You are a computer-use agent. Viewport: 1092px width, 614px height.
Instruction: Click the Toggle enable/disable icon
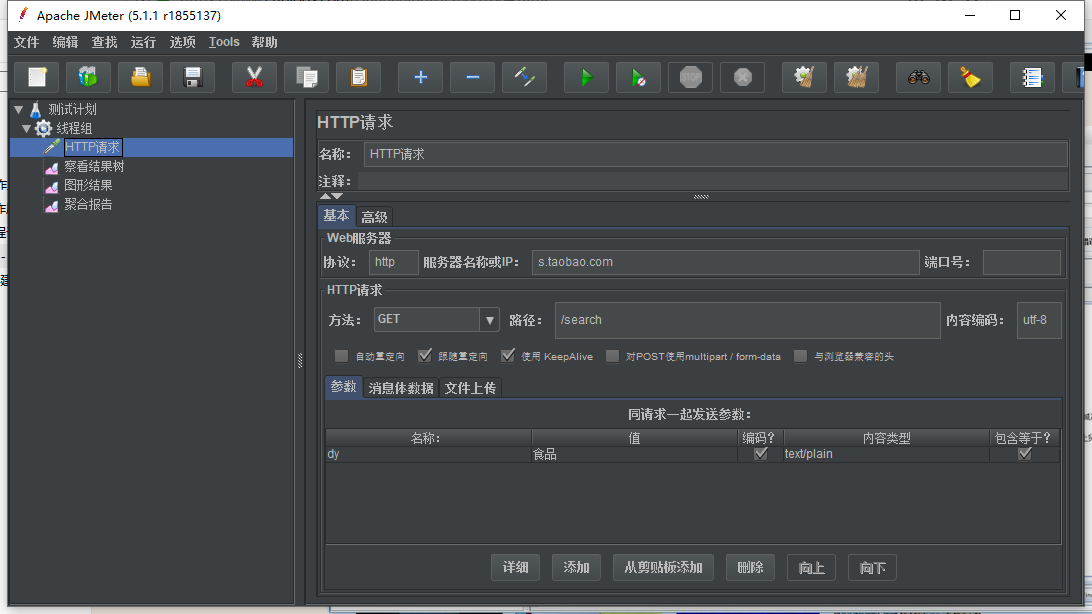[524, 77]
